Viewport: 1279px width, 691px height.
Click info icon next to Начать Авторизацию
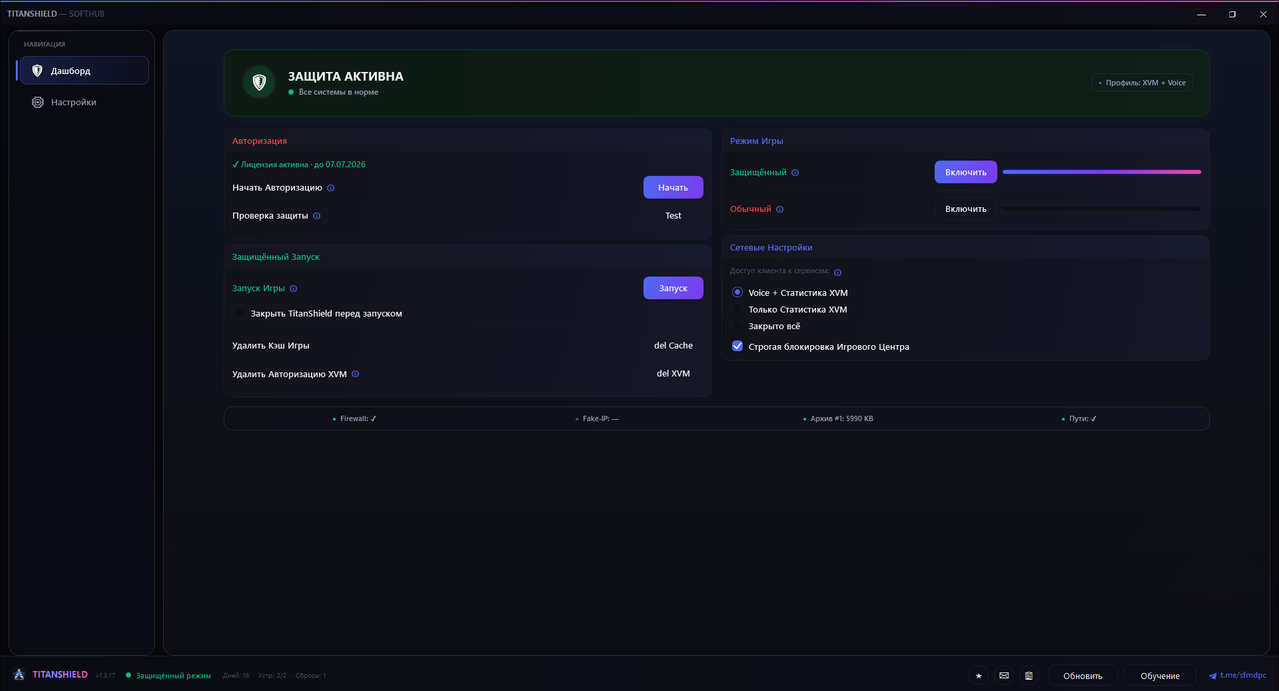[331, 188]
